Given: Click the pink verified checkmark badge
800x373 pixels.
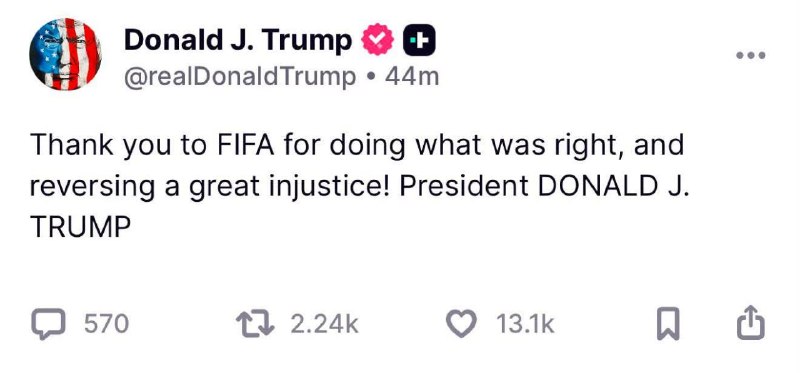Looking at the screenshot, I should [x=378, y=40].
